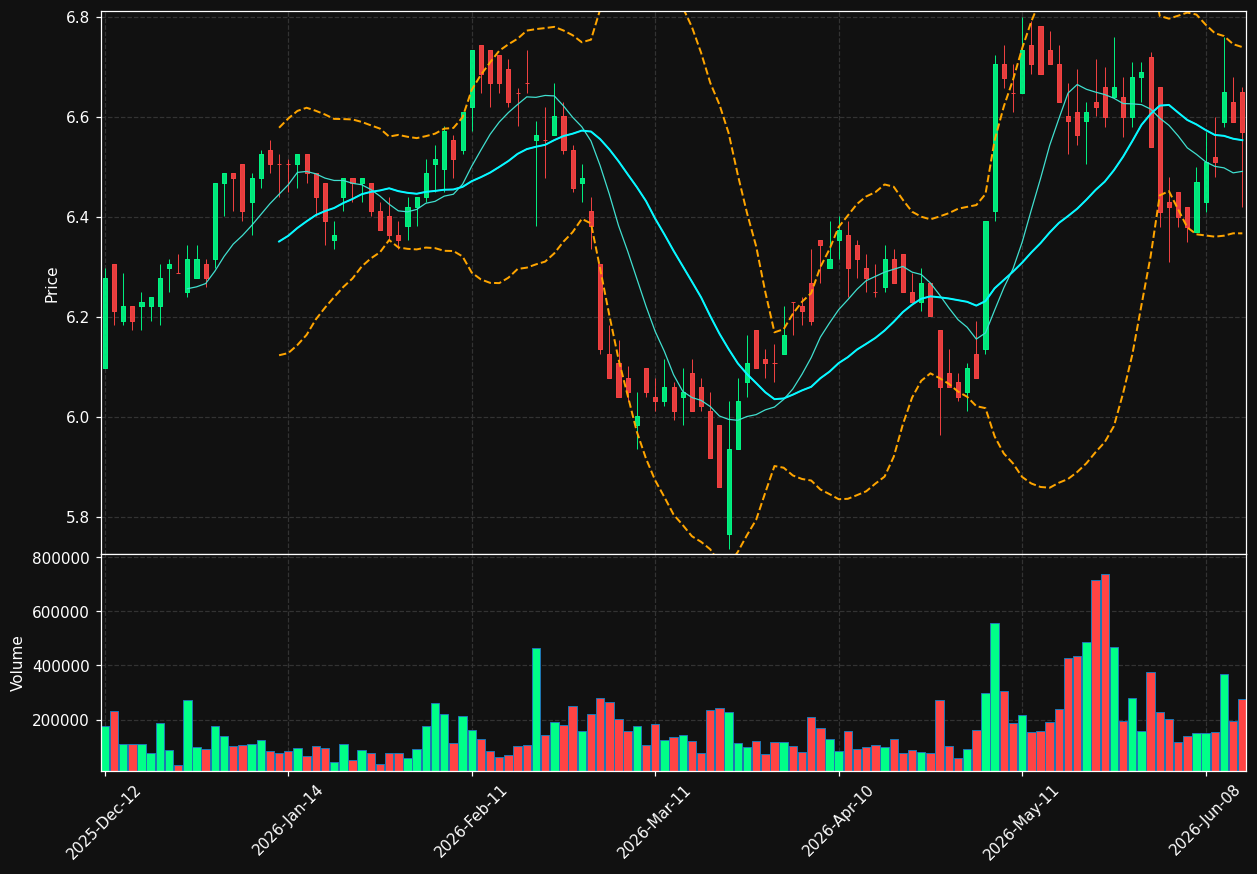Click the 800000 volume axis value

(61, 558)
